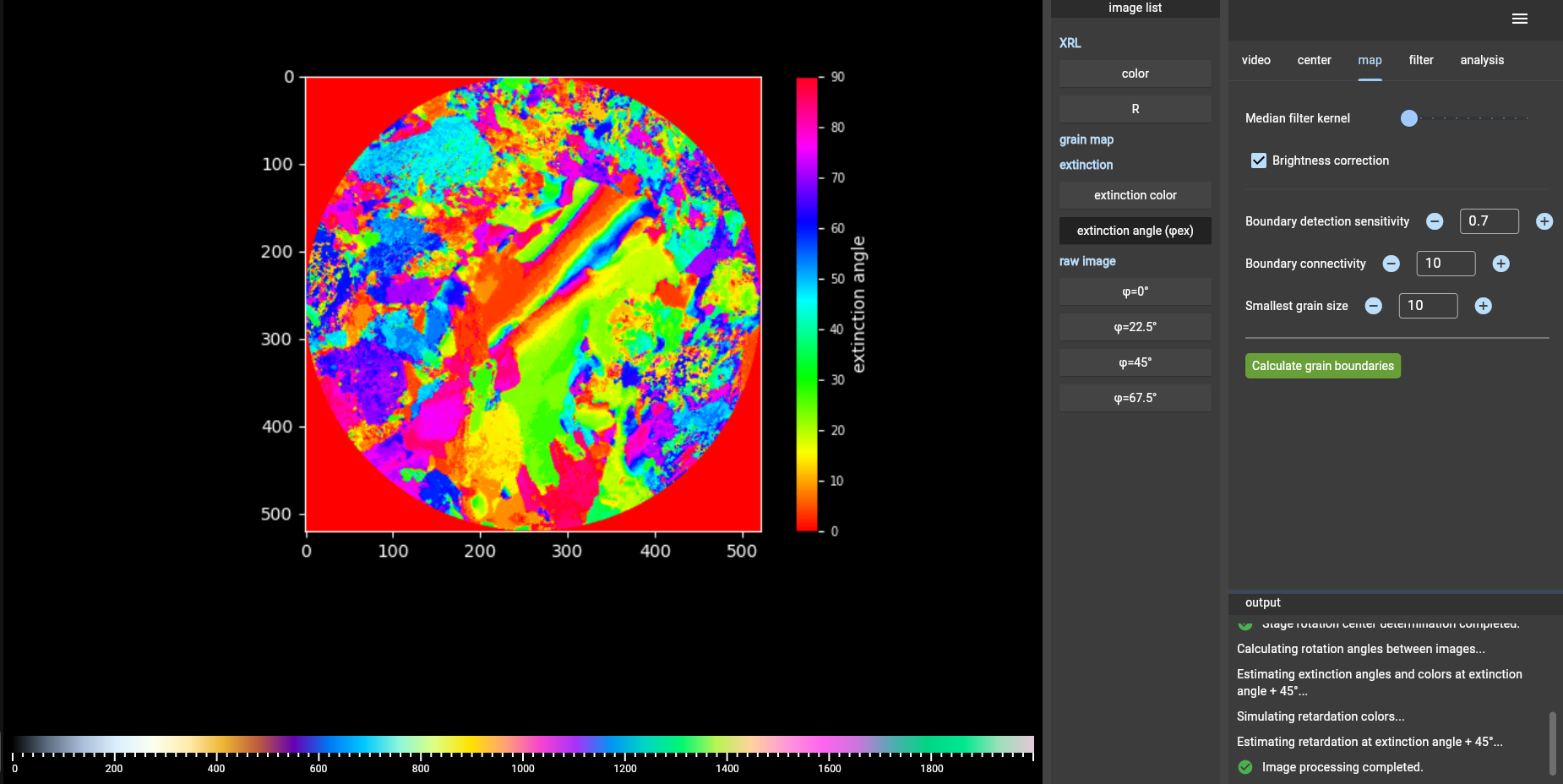Screen dimensions: 1563x784
Task: Open the hamburger menu icon
Action: (x=1519, y=19)
